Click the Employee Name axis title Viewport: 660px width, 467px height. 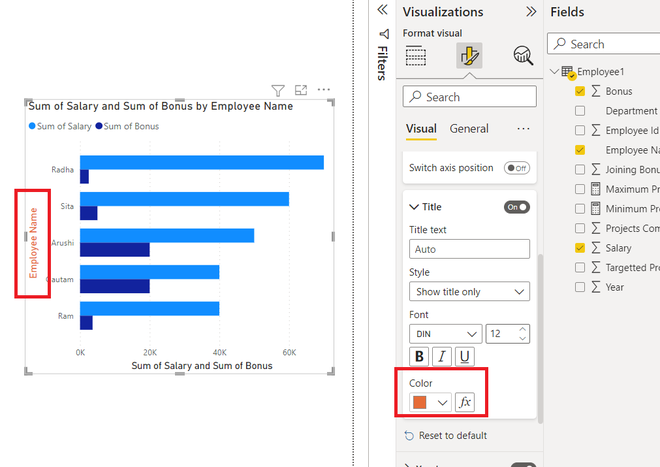click(x=33, y=243)
